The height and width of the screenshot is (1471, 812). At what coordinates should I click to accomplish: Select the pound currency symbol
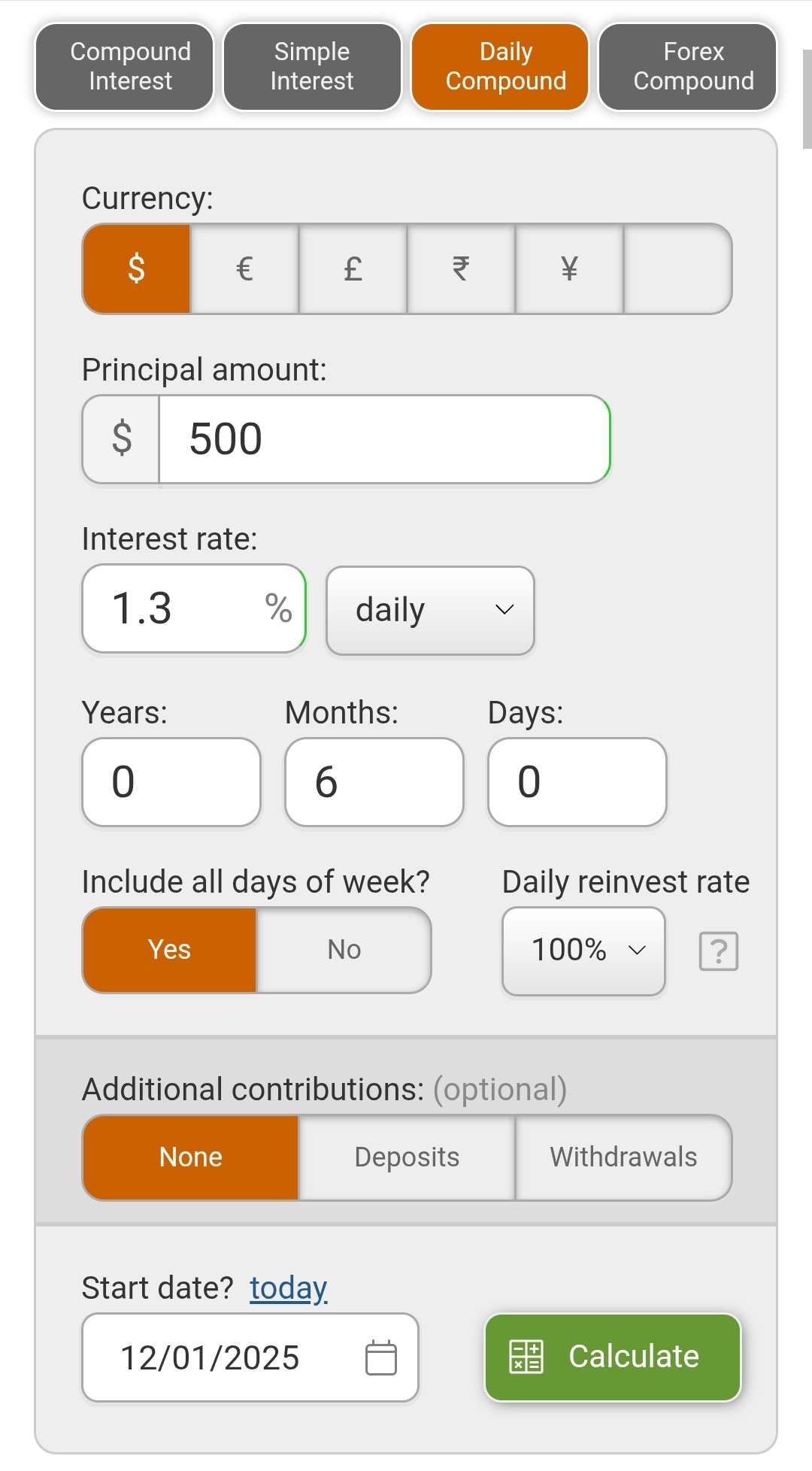pos(353,268)
